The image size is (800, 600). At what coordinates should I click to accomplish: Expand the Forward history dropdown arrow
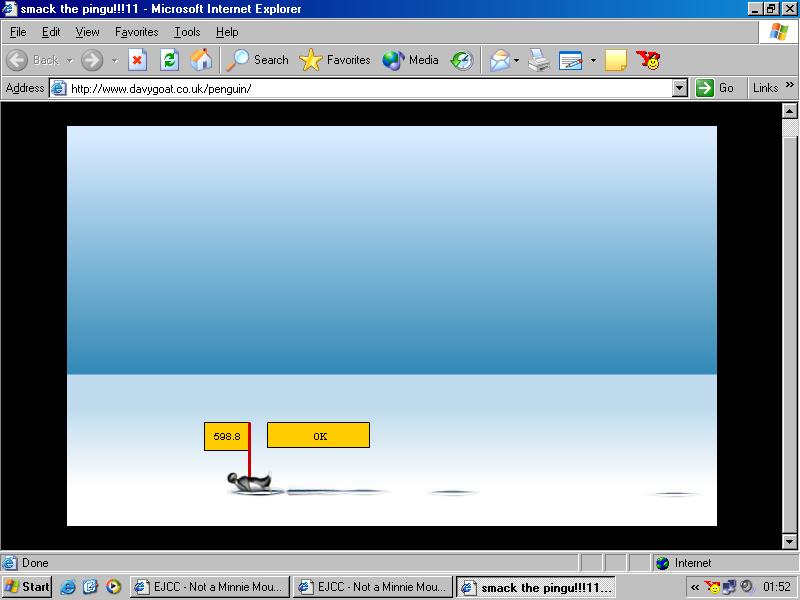click(115, 60)
